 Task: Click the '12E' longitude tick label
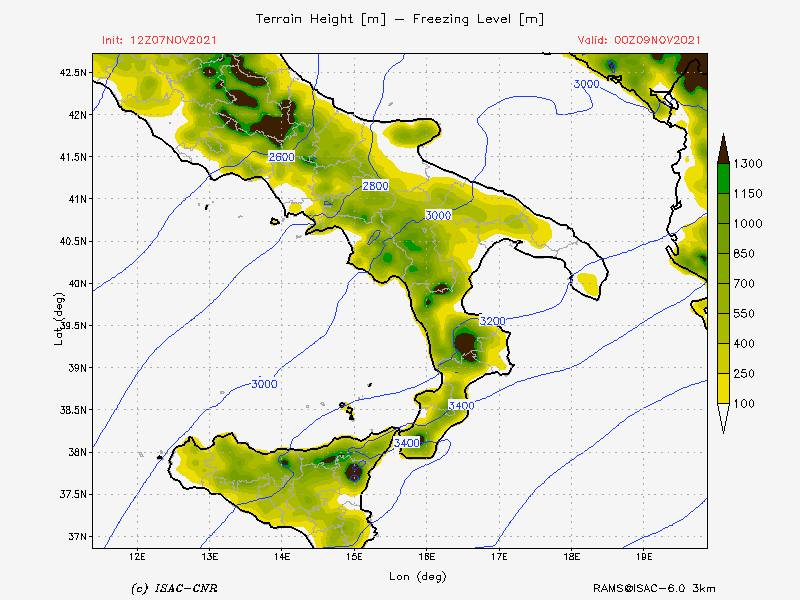[137, 556]
